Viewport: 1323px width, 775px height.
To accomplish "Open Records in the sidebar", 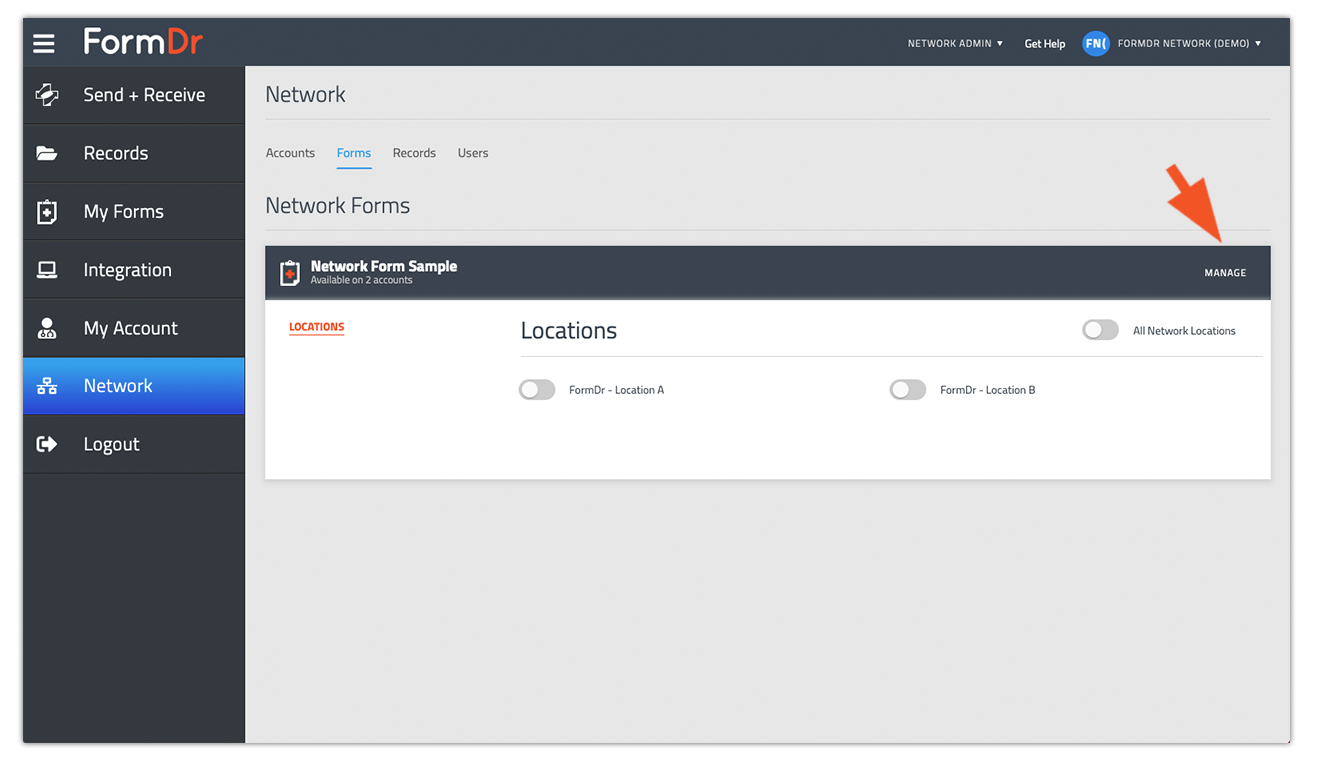I will [134, 153].
